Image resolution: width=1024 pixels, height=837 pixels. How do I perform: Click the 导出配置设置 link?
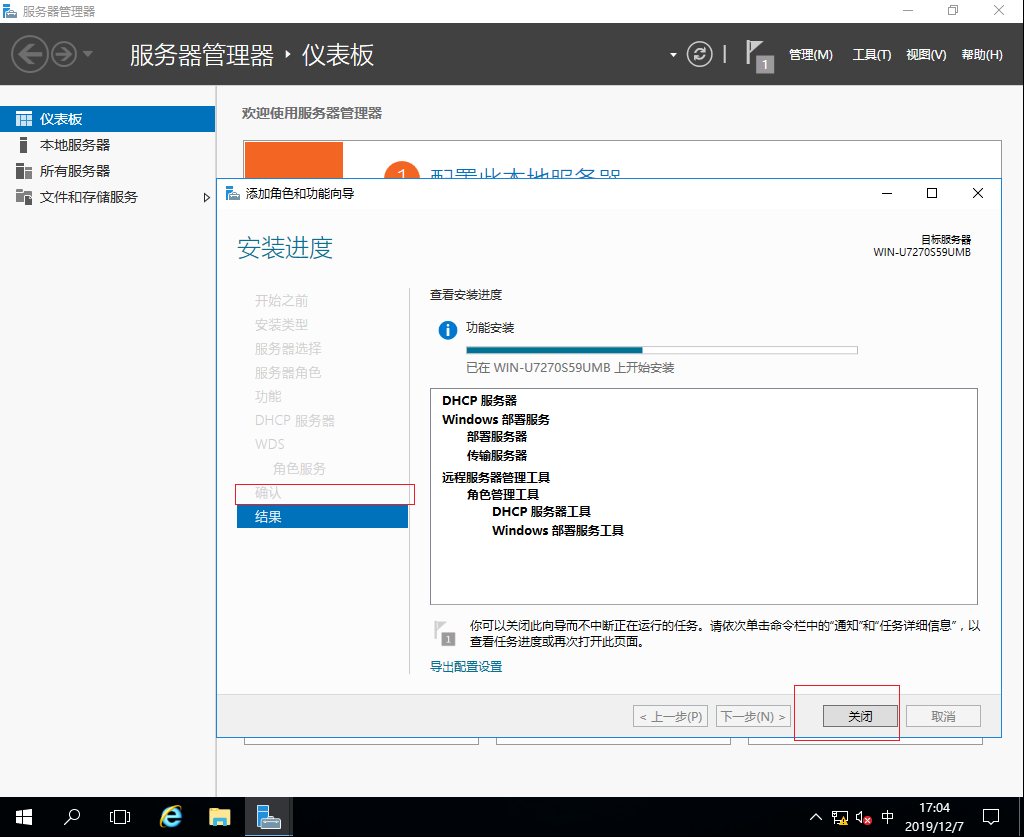(x=465, y=665)
